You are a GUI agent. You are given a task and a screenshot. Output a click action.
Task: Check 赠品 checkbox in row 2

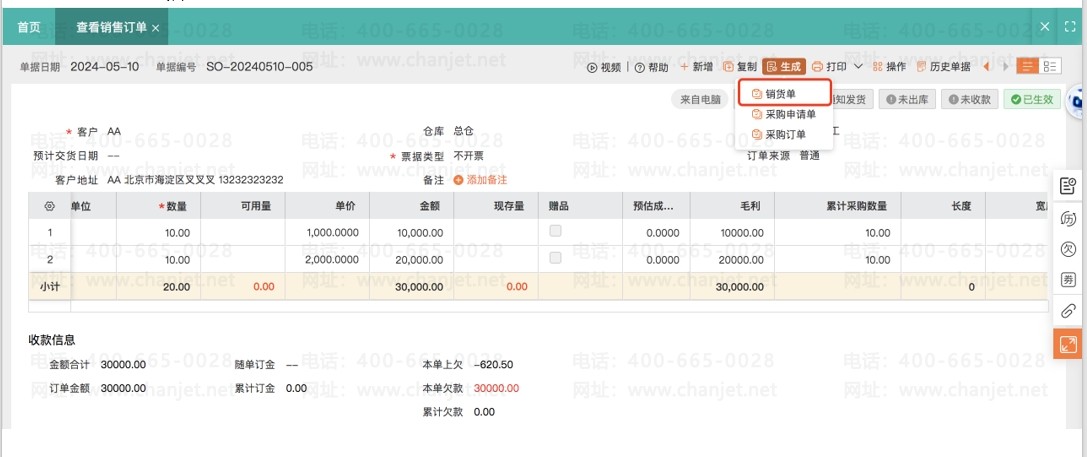pyautogui.click(x=555, y=258)
